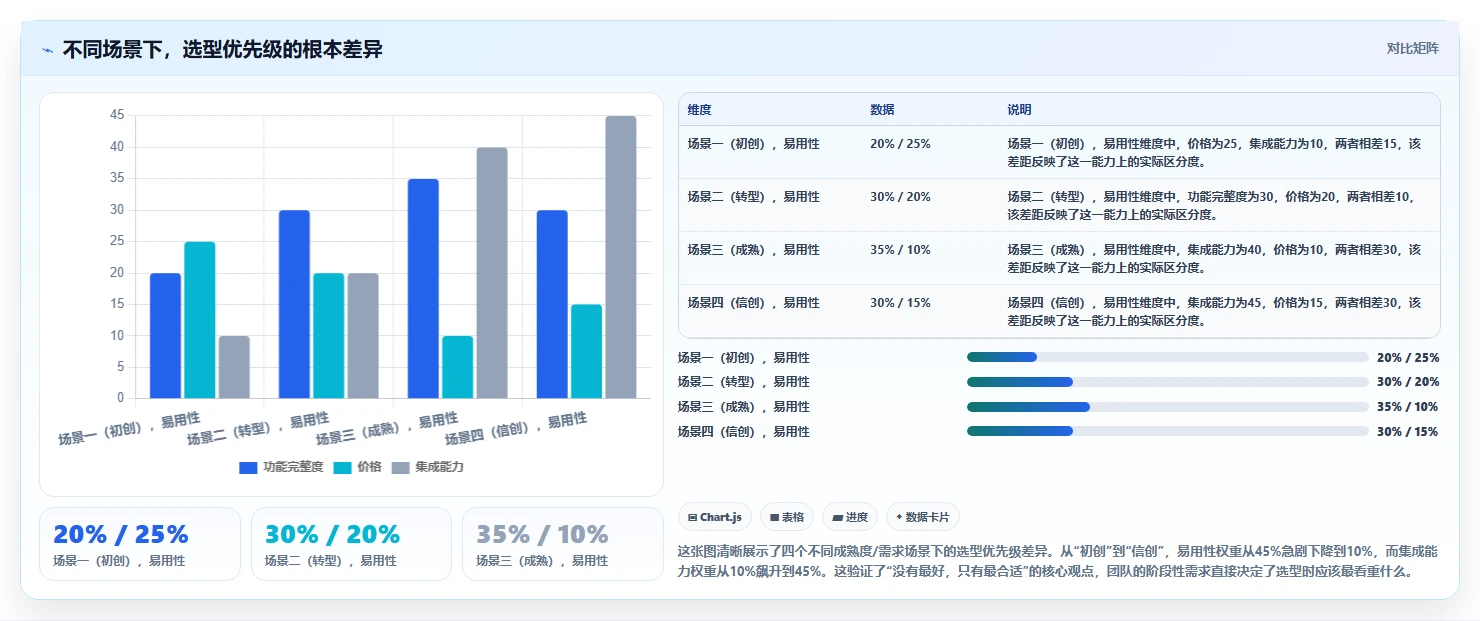1480x621 pixels.
Task: Click the 对比矩阵 label in the header
Action: click(x=1413, y=49)
